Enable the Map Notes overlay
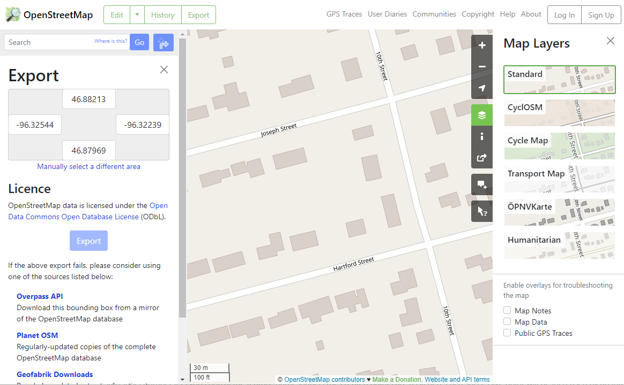 tap(507, 310)
